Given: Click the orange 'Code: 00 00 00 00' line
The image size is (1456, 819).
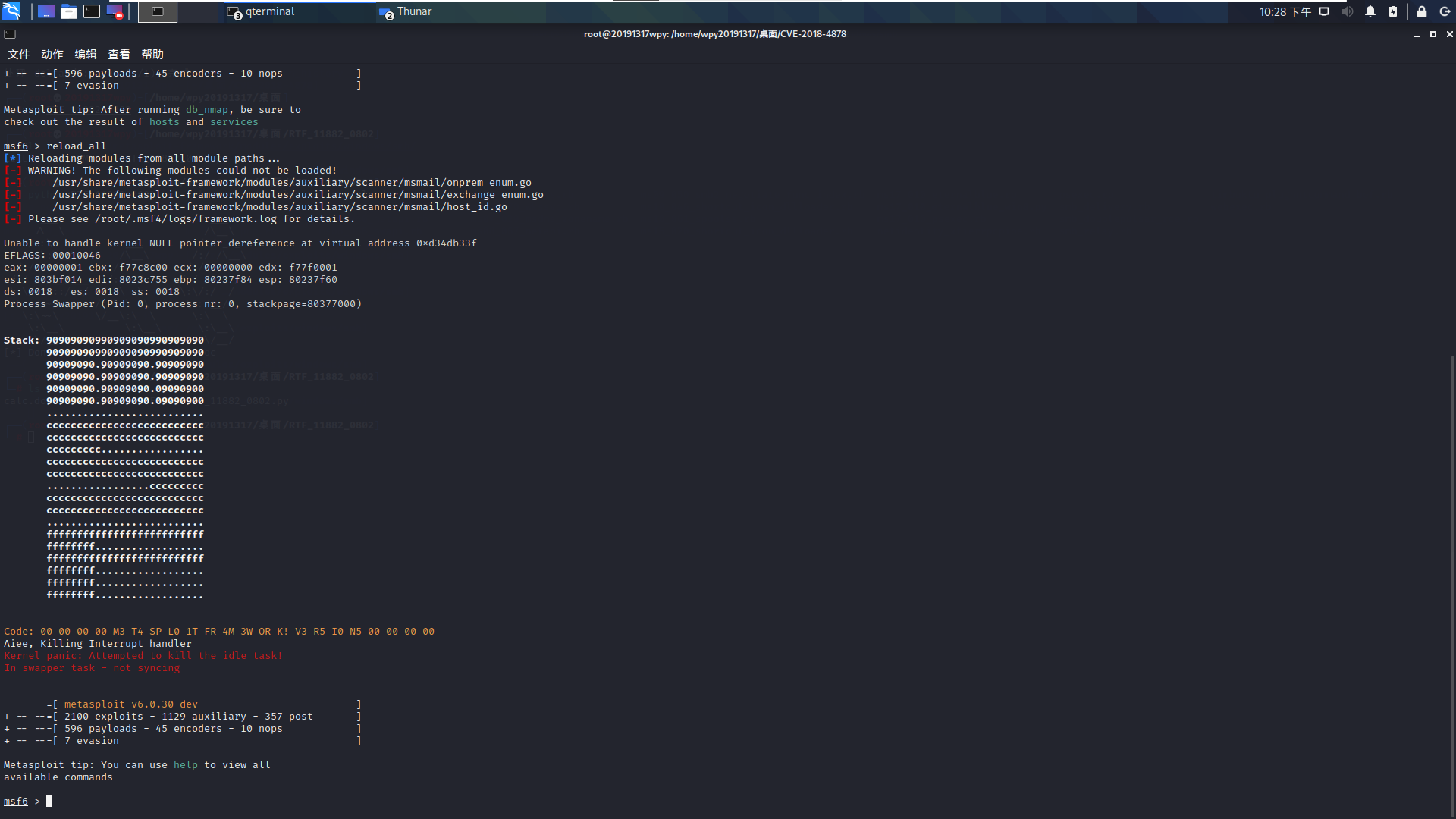Looking at the screenshot, I should [219, 632].
